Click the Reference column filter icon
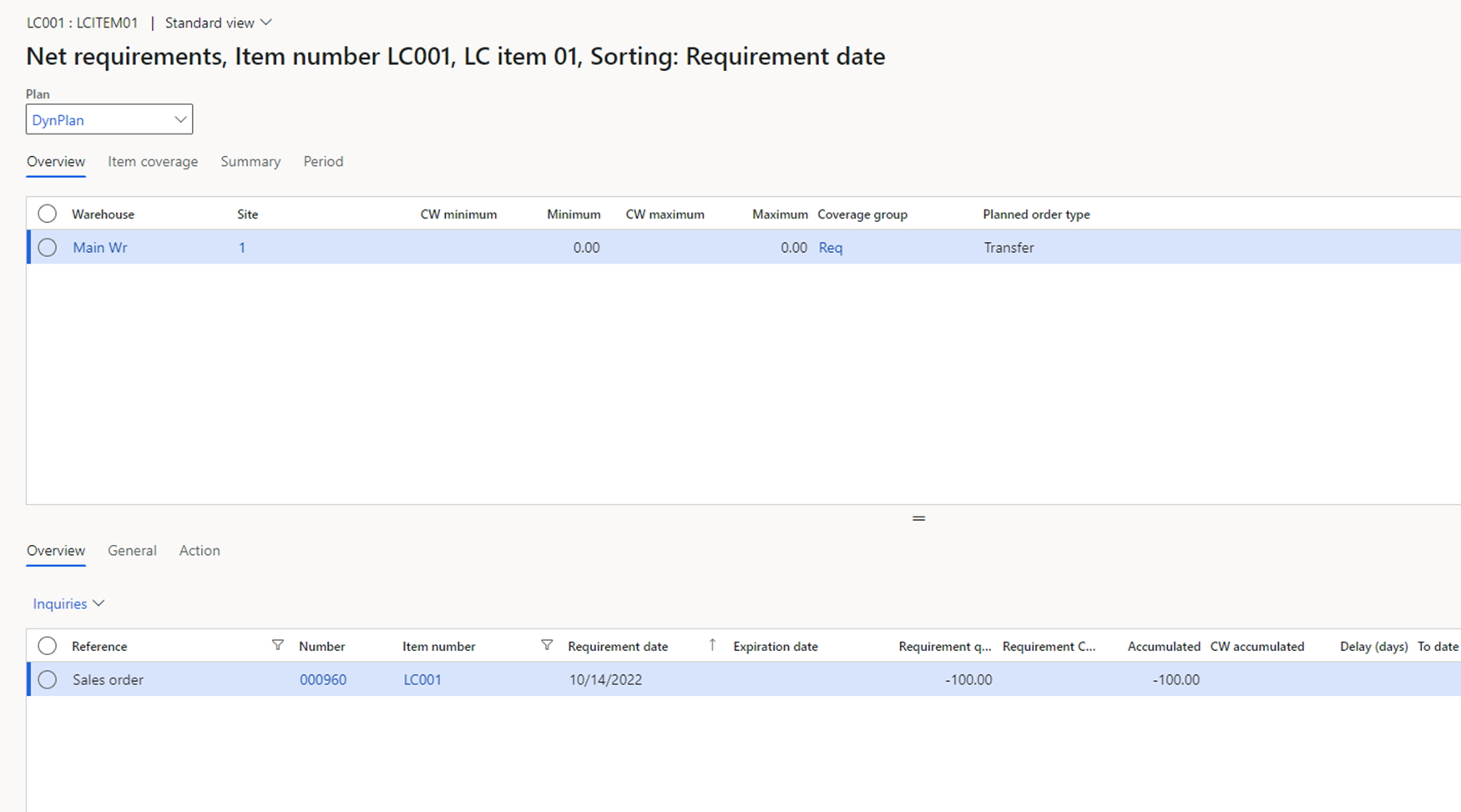 [277, 645]
